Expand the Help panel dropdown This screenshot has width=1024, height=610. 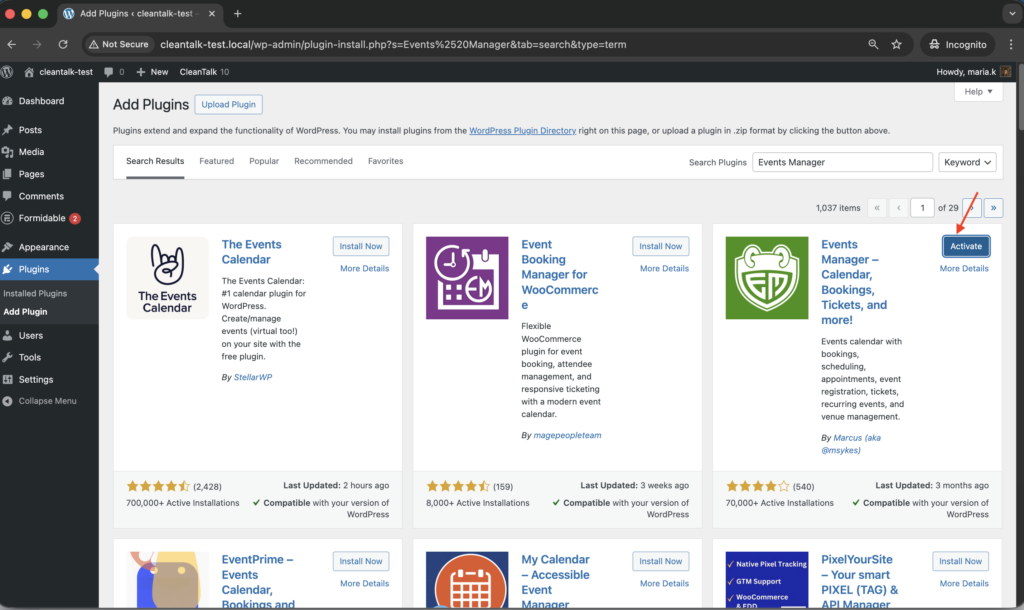click(978, 92)
